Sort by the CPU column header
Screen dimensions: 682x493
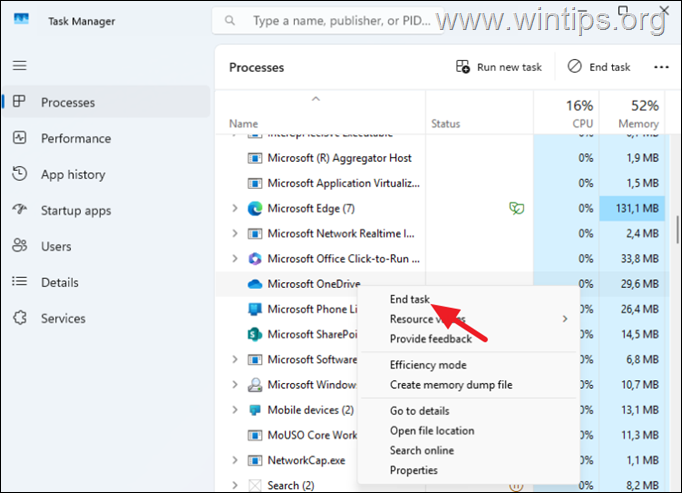pyautogui.click(x=566, y=113)
